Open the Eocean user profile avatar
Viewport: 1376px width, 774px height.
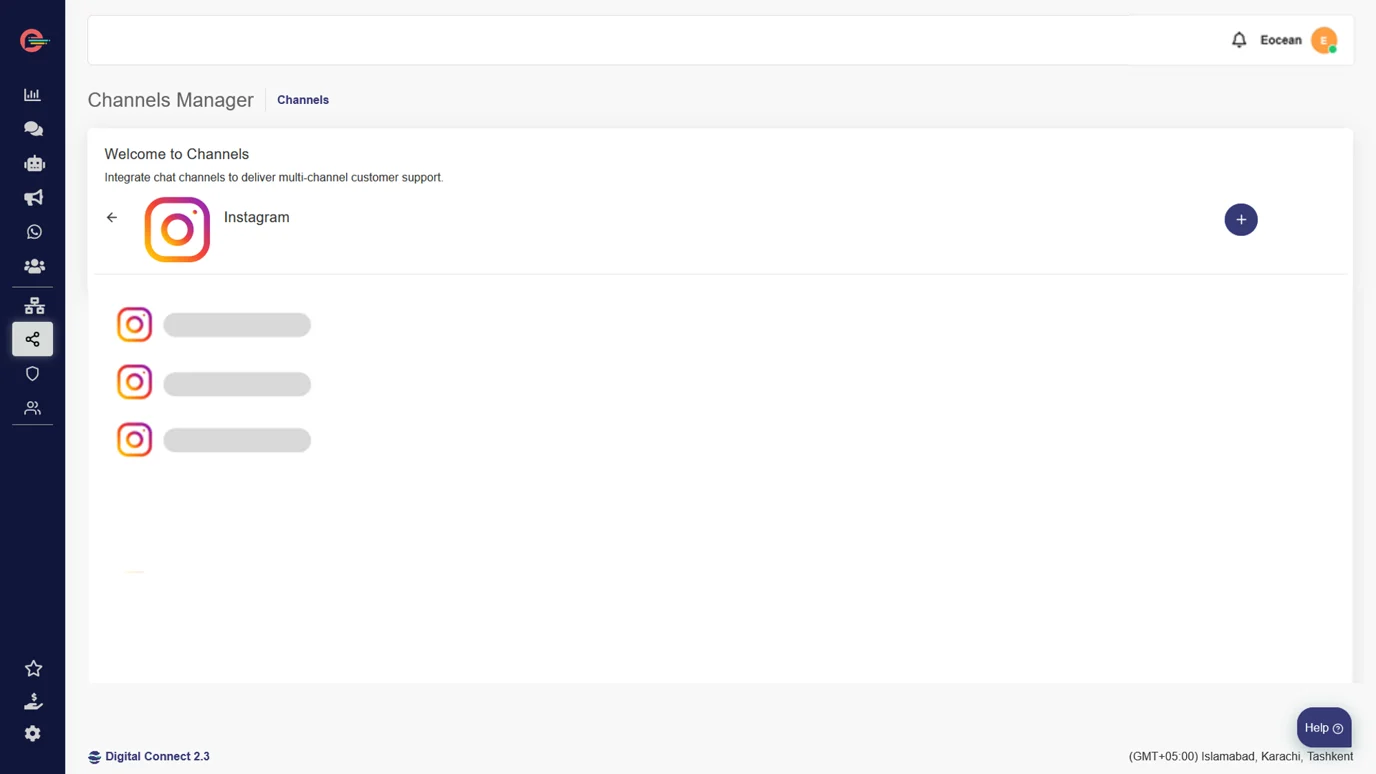(x=1324, y=40)
